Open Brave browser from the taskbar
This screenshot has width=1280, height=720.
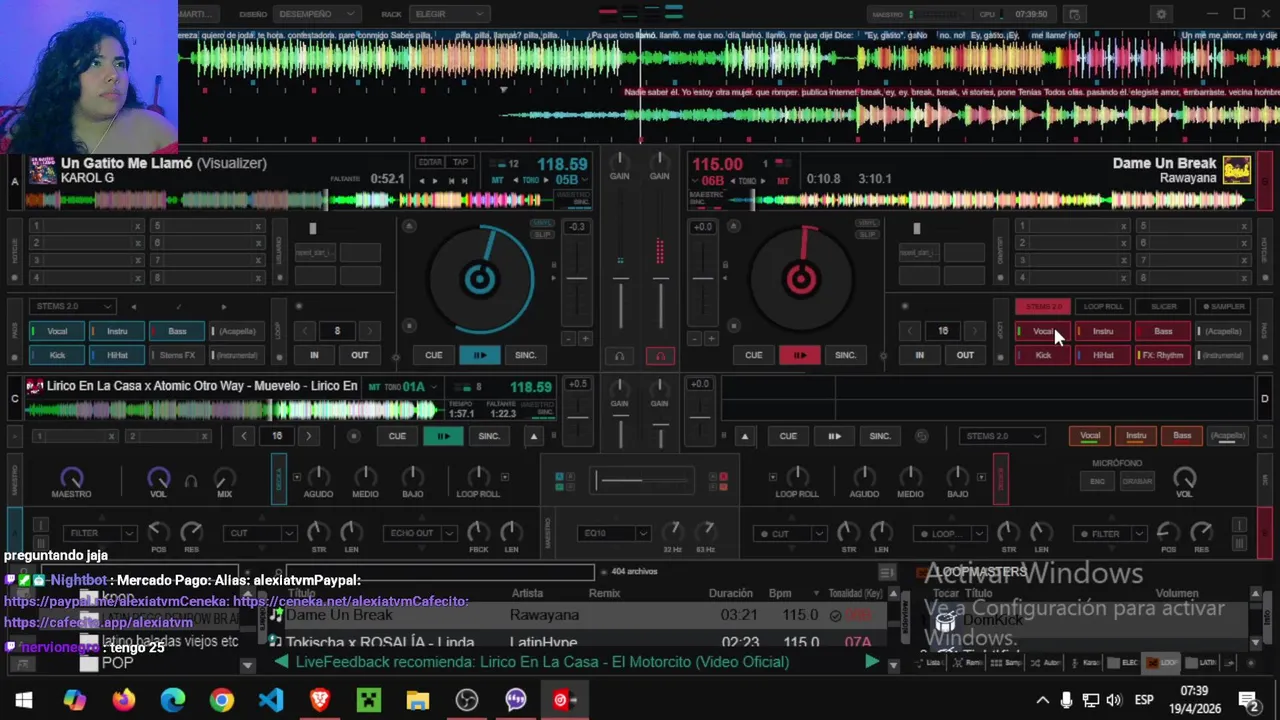pyautogui.click(x=320, y=700)
